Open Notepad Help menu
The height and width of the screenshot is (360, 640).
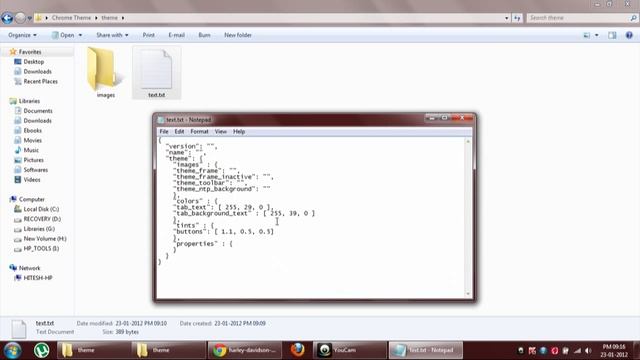tap(239, 131)
